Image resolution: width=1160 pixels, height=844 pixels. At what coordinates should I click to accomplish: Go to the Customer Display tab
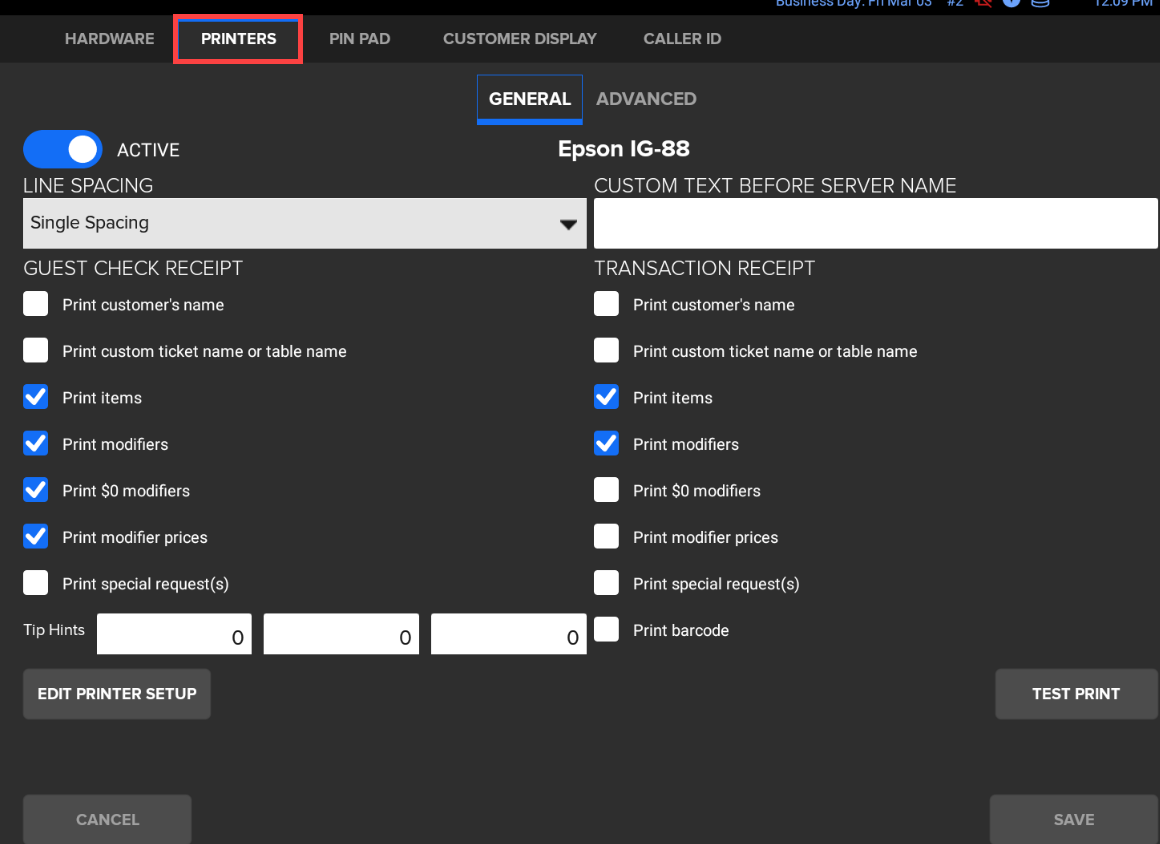click(520, 39)
